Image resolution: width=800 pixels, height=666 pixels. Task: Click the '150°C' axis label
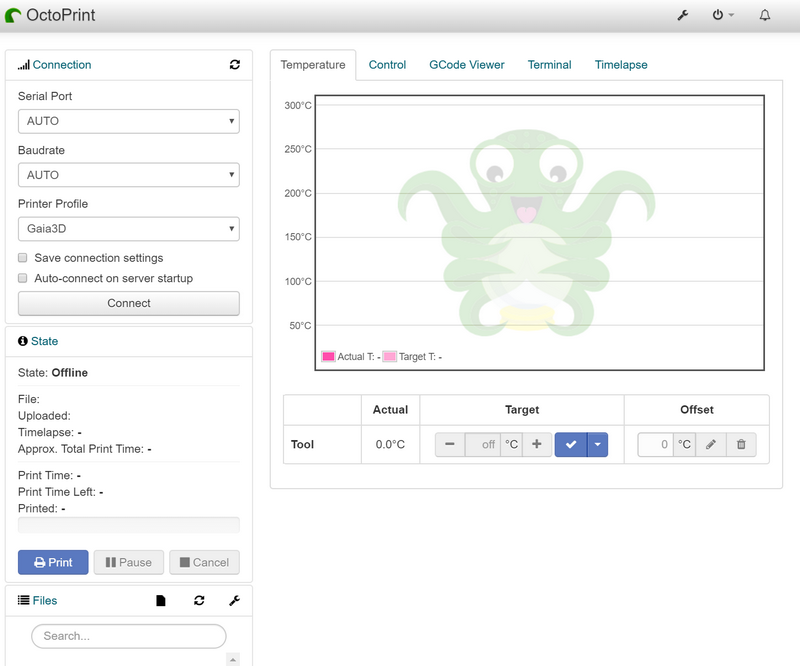(298, 237)
